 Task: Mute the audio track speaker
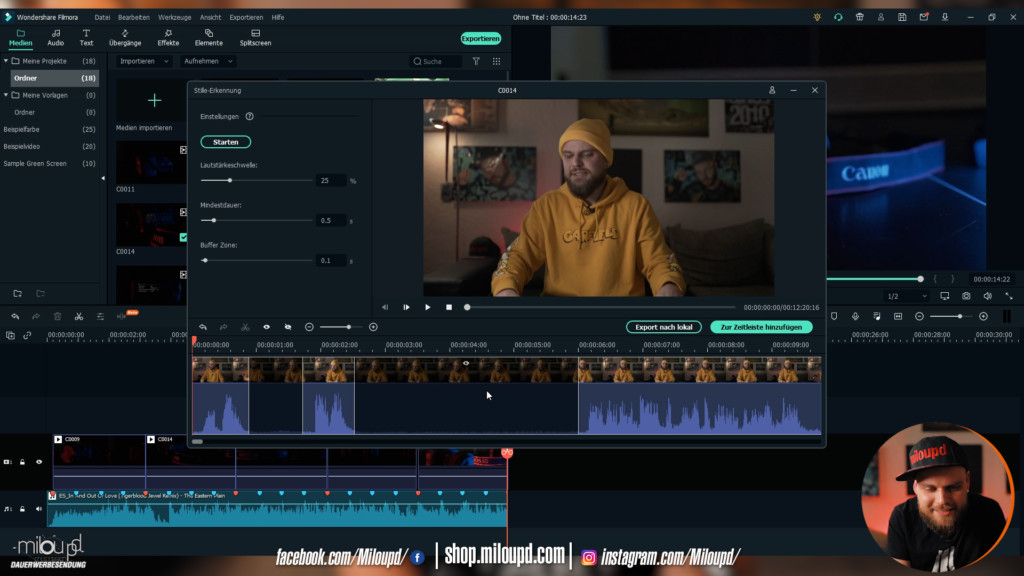click(39, 509)
